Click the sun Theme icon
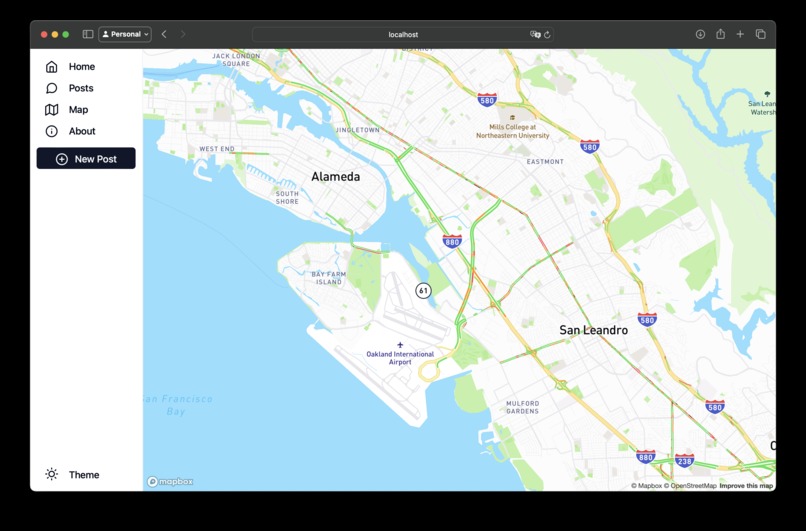The image size is (806, 531). (51, 474)
